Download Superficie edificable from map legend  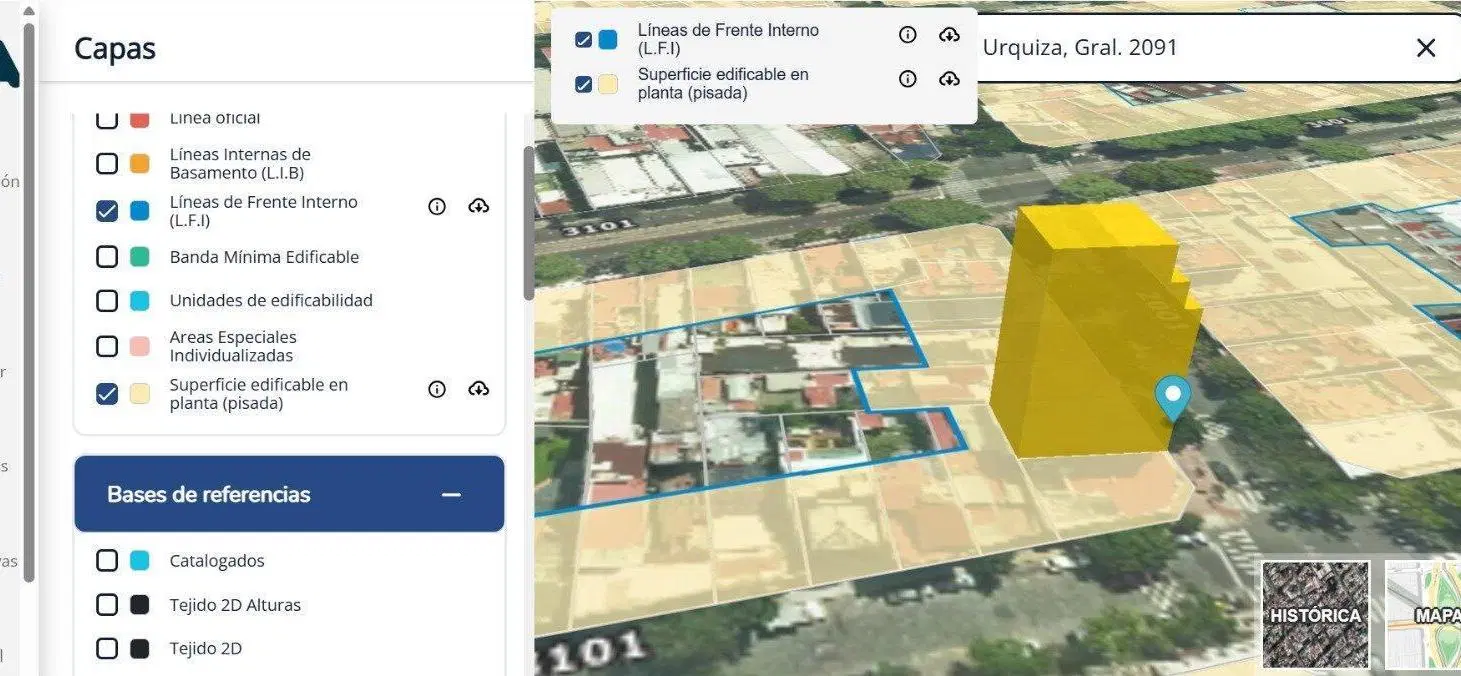(x=949, y=79)
